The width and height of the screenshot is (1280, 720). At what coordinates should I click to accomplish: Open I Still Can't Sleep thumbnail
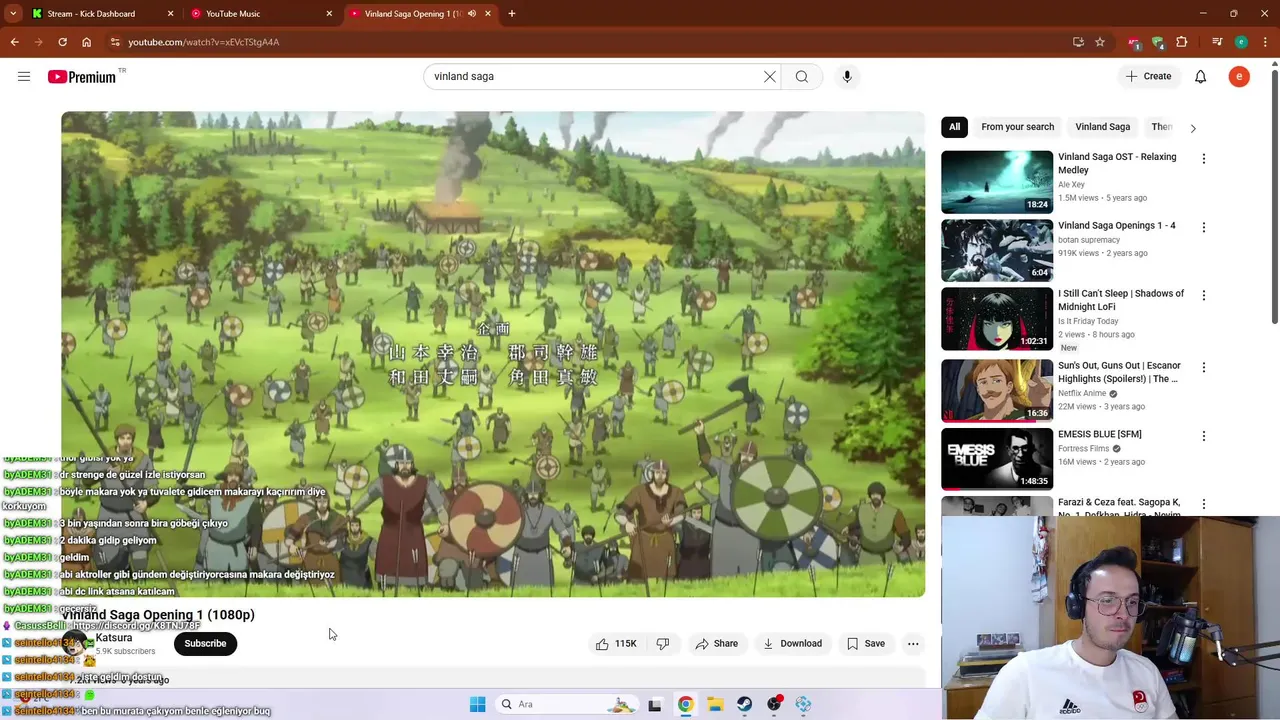997,319
